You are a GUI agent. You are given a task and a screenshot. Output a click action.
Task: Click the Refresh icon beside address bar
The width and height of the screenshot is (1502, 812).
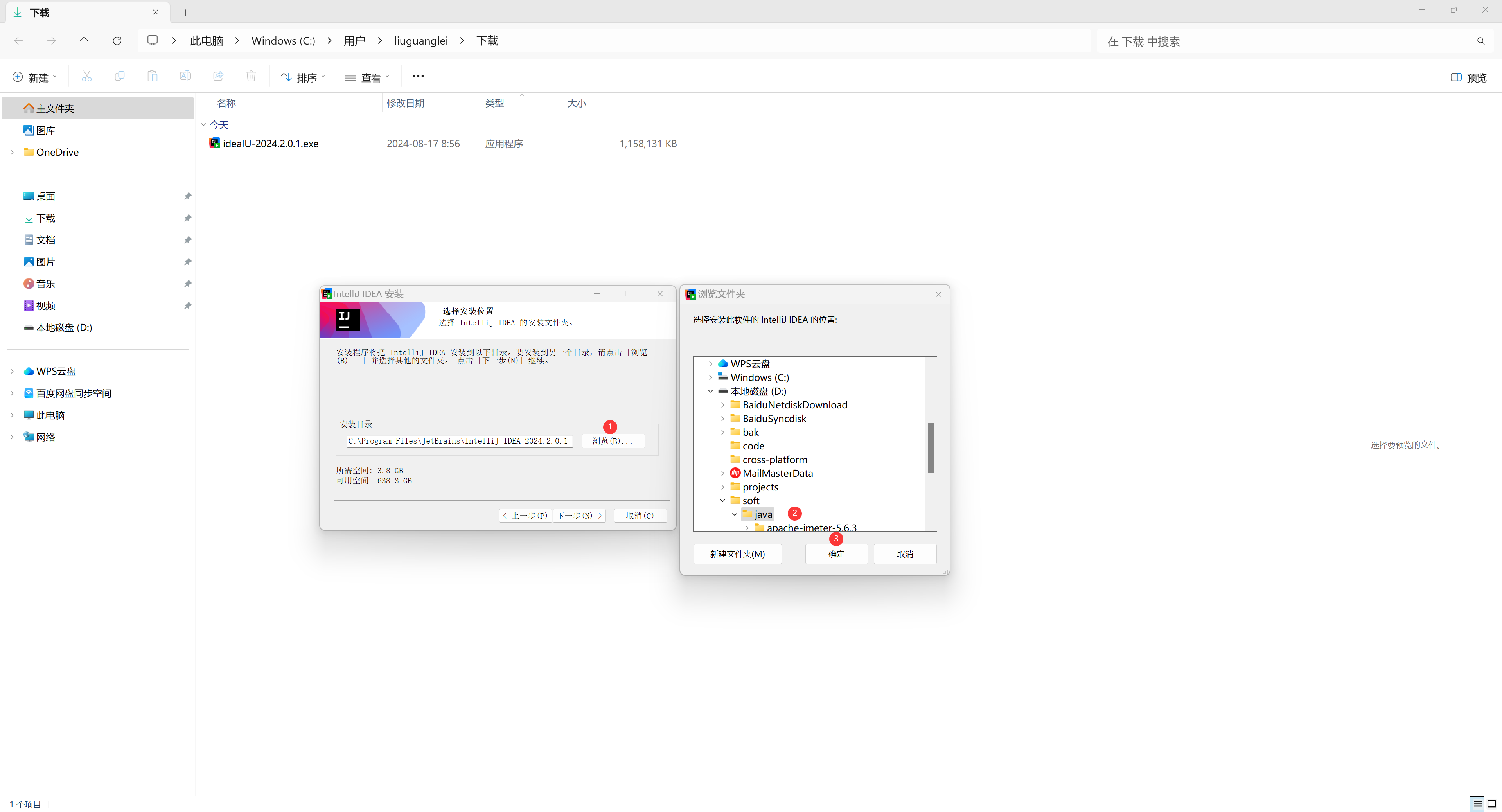(117, 41)
